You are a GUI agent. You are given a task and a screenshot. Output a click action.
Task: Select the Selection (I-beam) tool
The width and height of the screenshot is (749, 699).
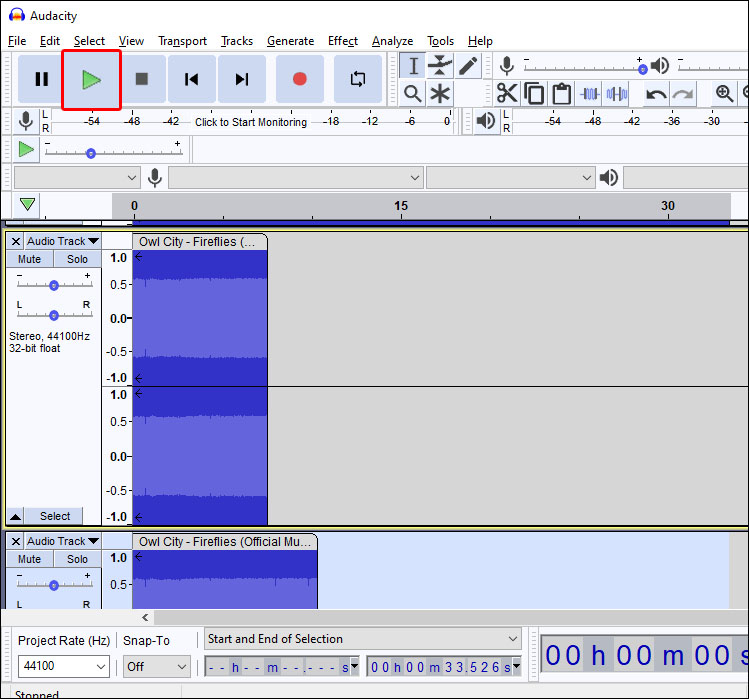click(x=413, y=66)
